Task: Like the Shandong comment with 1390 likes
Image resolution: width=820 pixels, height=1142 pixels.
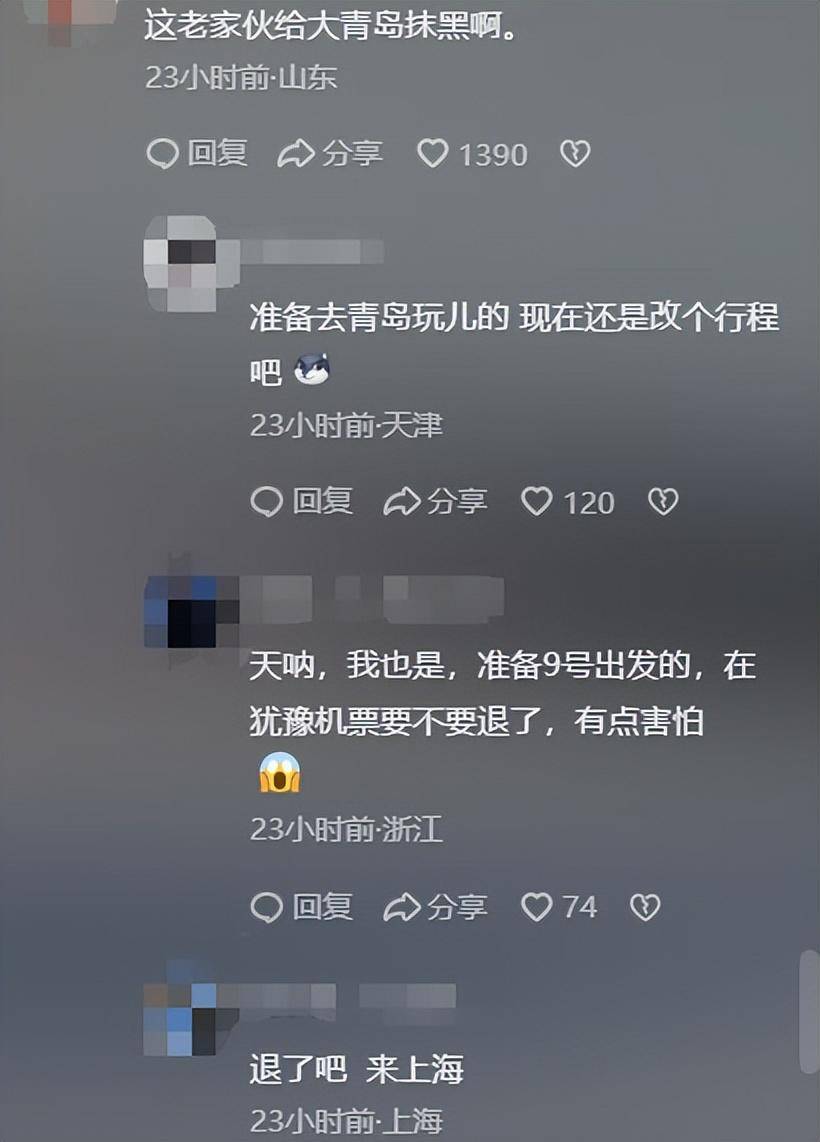Action: point(472,154)
